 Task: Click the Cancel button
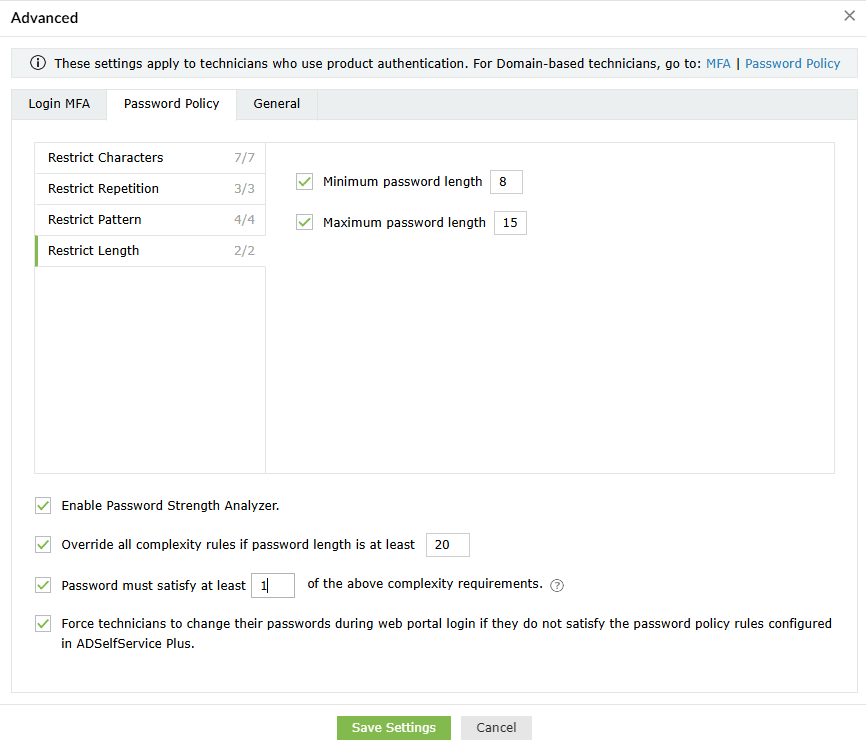point(495,727)
